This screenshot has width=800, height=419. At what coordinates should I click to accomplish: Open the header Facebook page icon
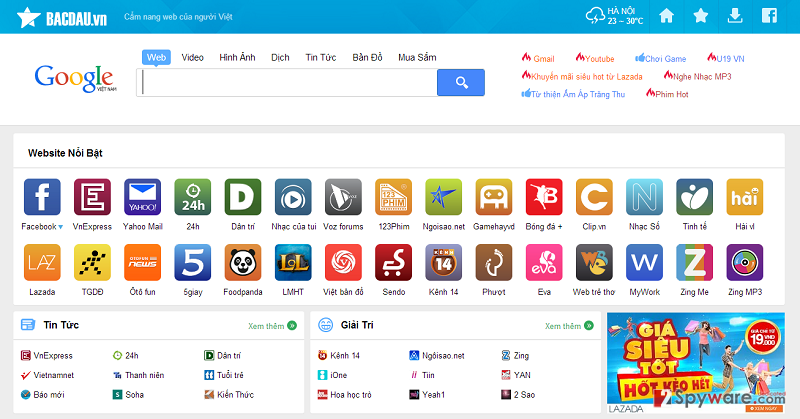click(769, 16)
